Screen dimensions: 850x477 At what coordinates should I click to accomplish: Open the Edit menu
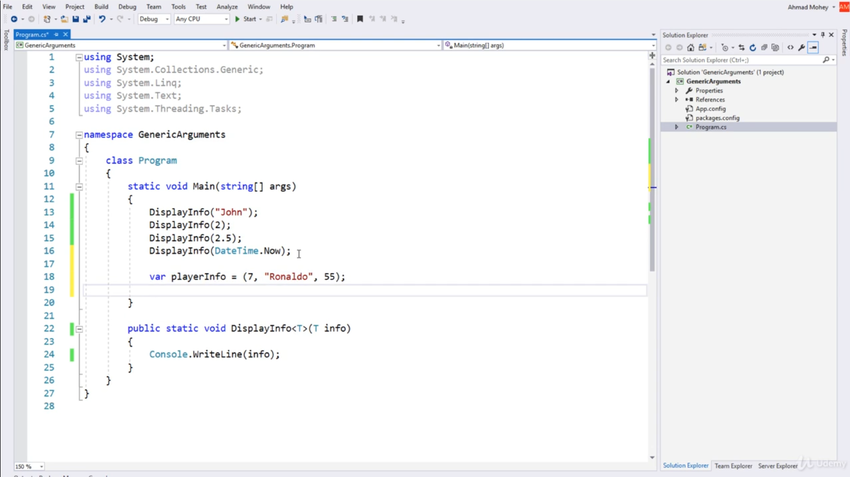coord(27,7)
